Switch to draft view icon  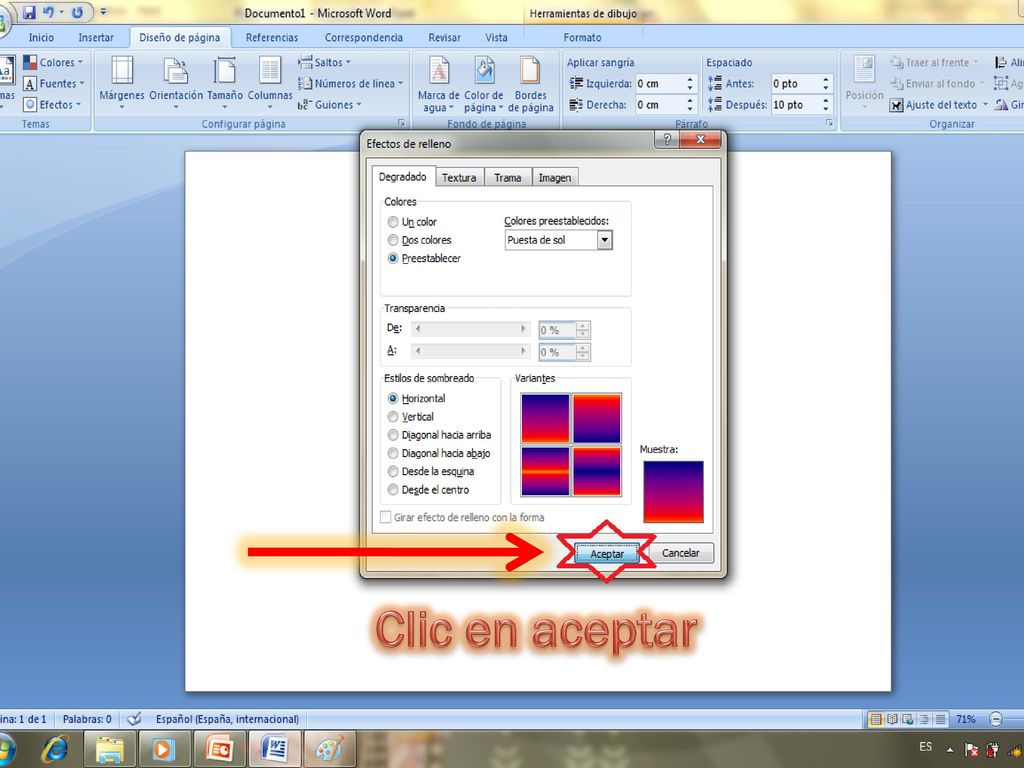click(940, 719)
